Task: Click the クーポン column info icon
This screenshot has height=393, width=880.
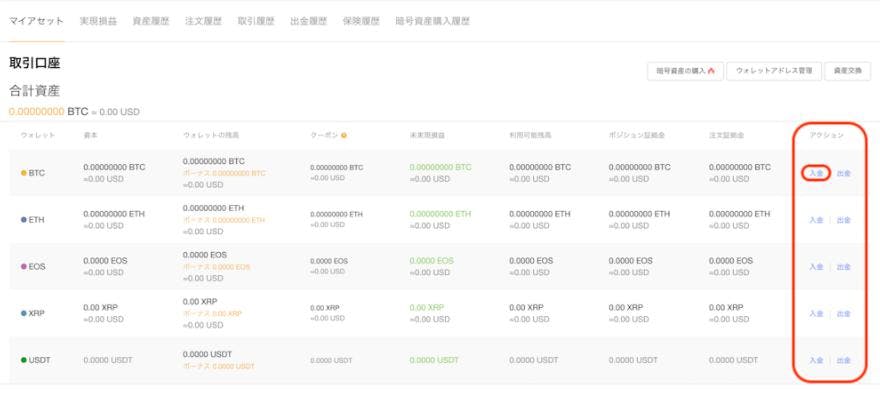Action: point(343,135)
